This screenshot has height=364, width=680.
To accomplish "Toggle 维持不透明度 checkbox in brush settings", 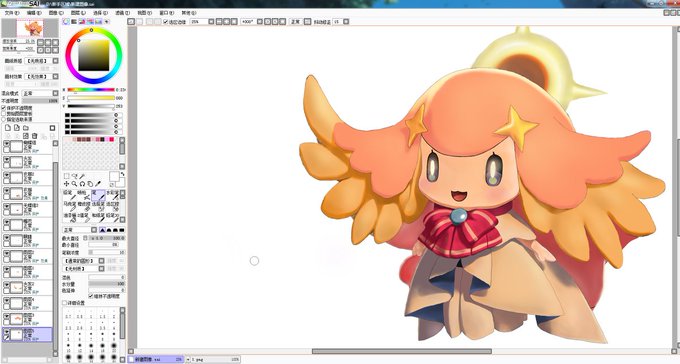I will [x=91, y=296].
